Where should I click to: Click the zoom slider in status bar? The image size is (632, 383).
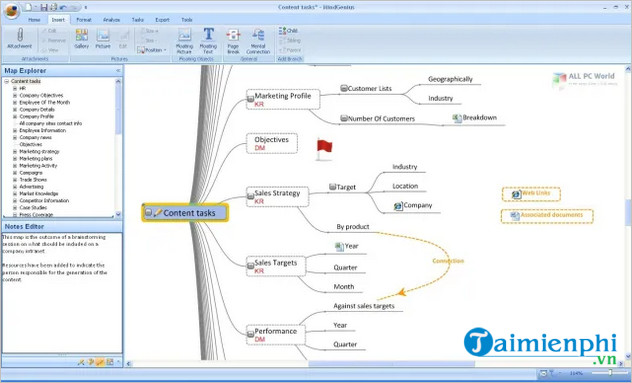pos(610,373)
